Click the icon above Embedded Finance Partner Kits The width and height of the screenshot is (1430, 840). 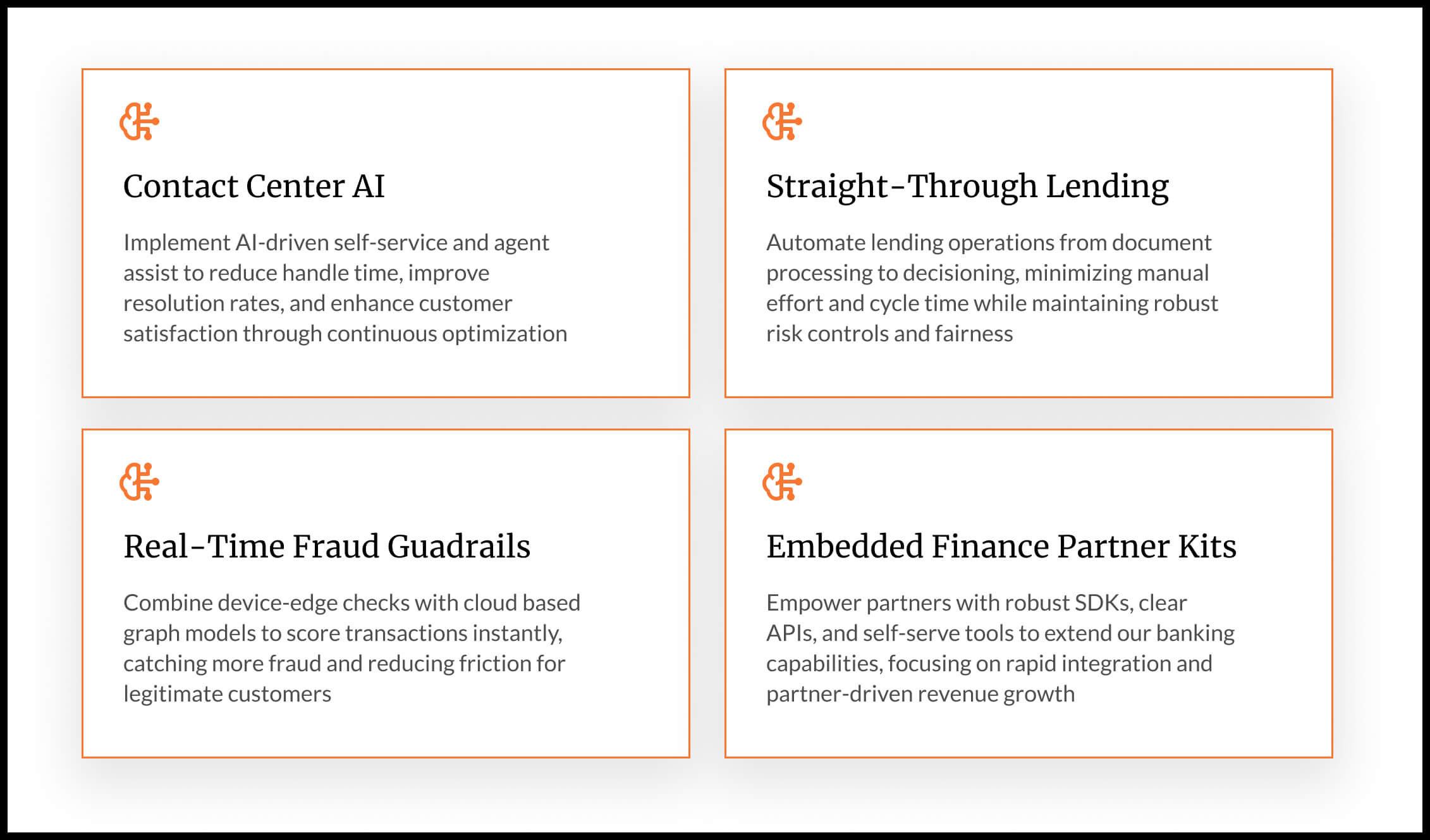coord(782,482)
